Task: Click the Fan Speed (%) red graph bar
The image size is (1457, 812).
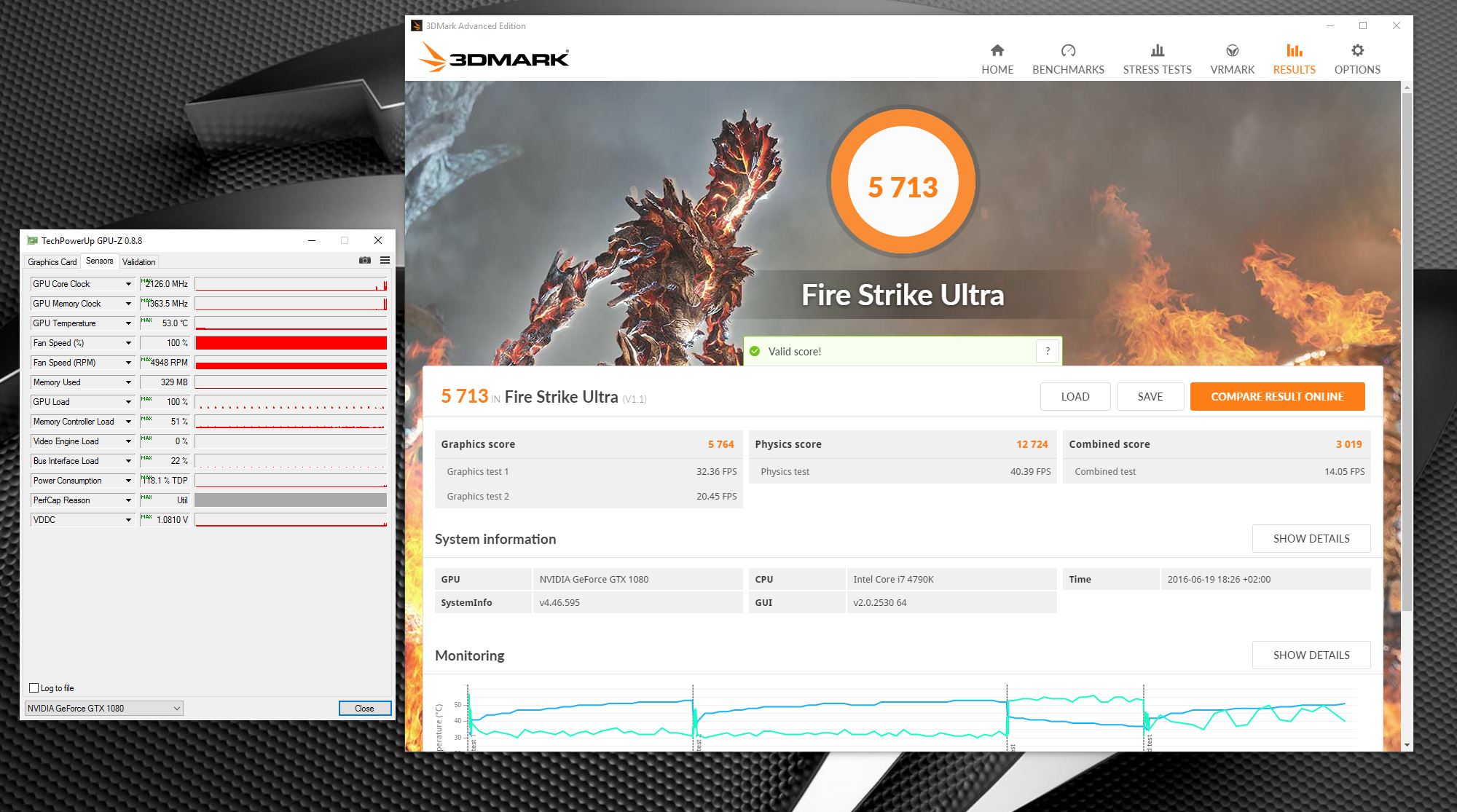Action: 291,343
